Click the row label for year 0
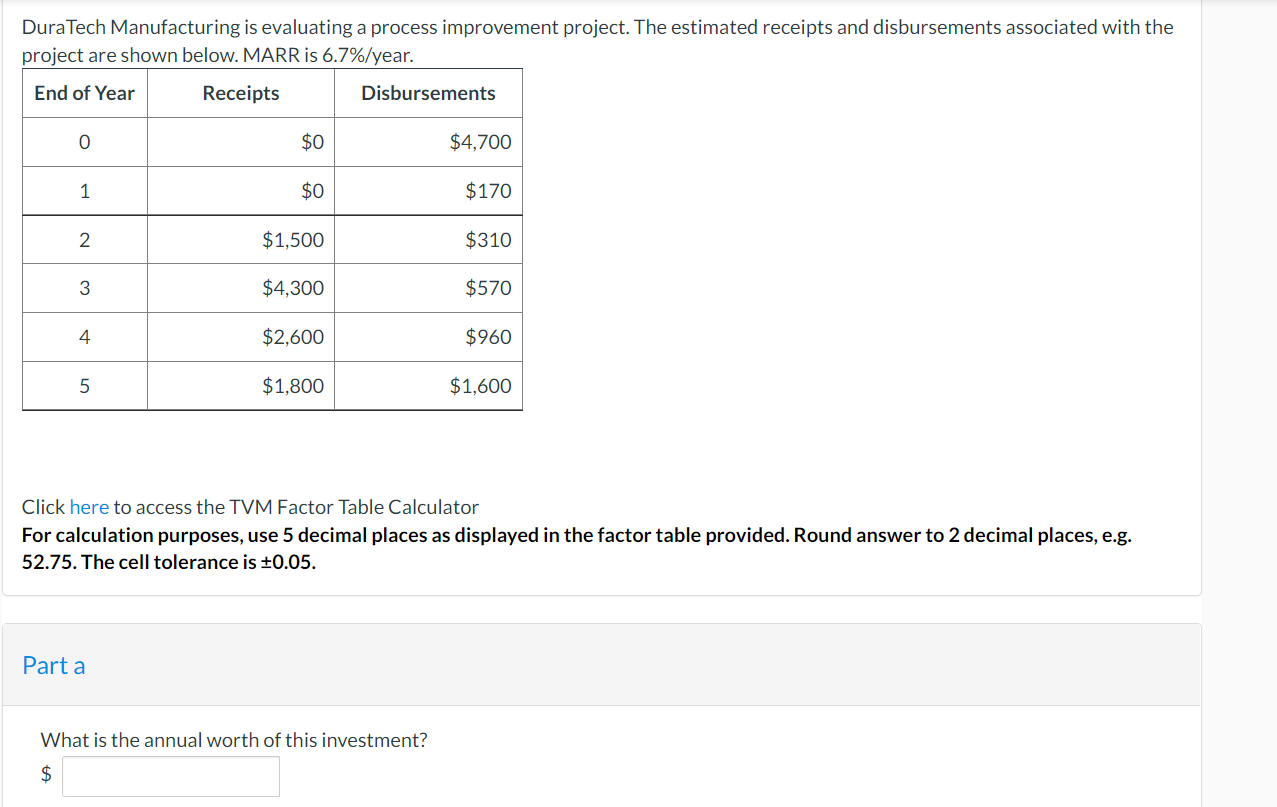 pos(84,142)
